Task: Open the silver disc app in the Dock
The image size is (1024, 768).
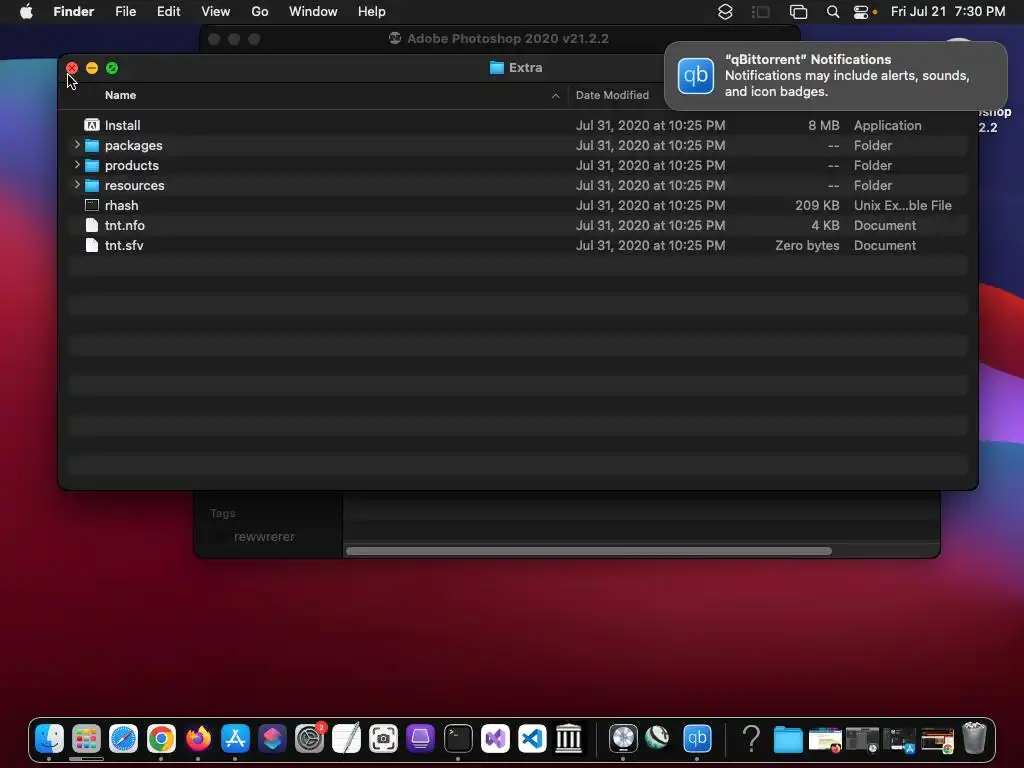Action: click(623, 739)
